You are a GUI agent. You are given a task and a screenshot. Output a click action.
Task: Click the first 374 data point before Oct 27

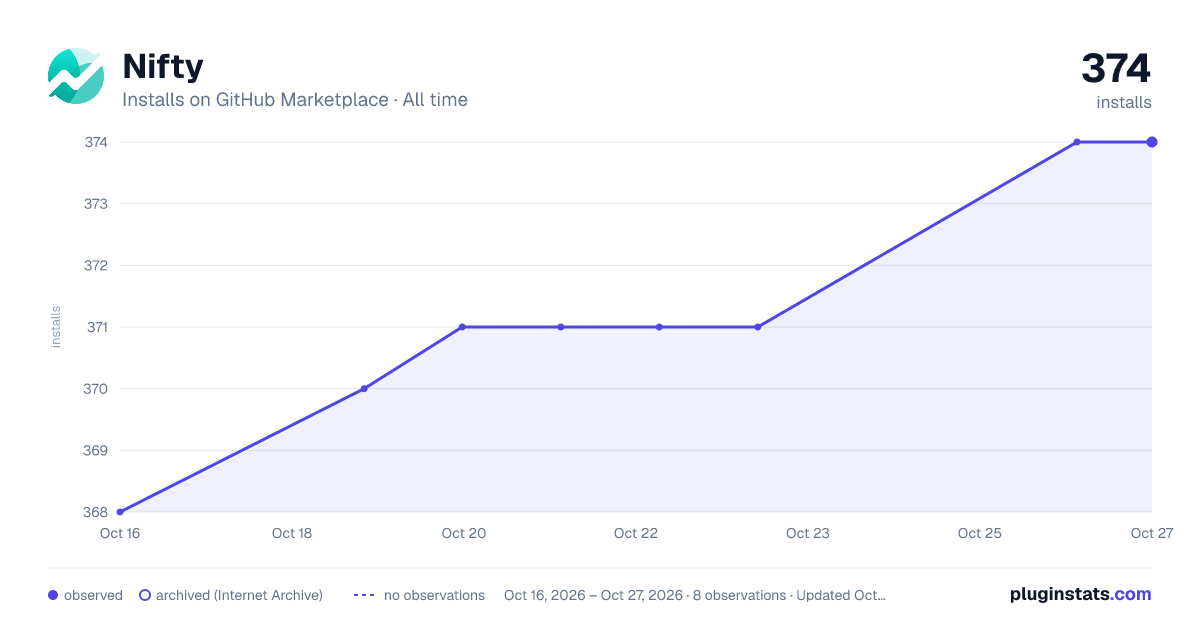click(1077, 142)
